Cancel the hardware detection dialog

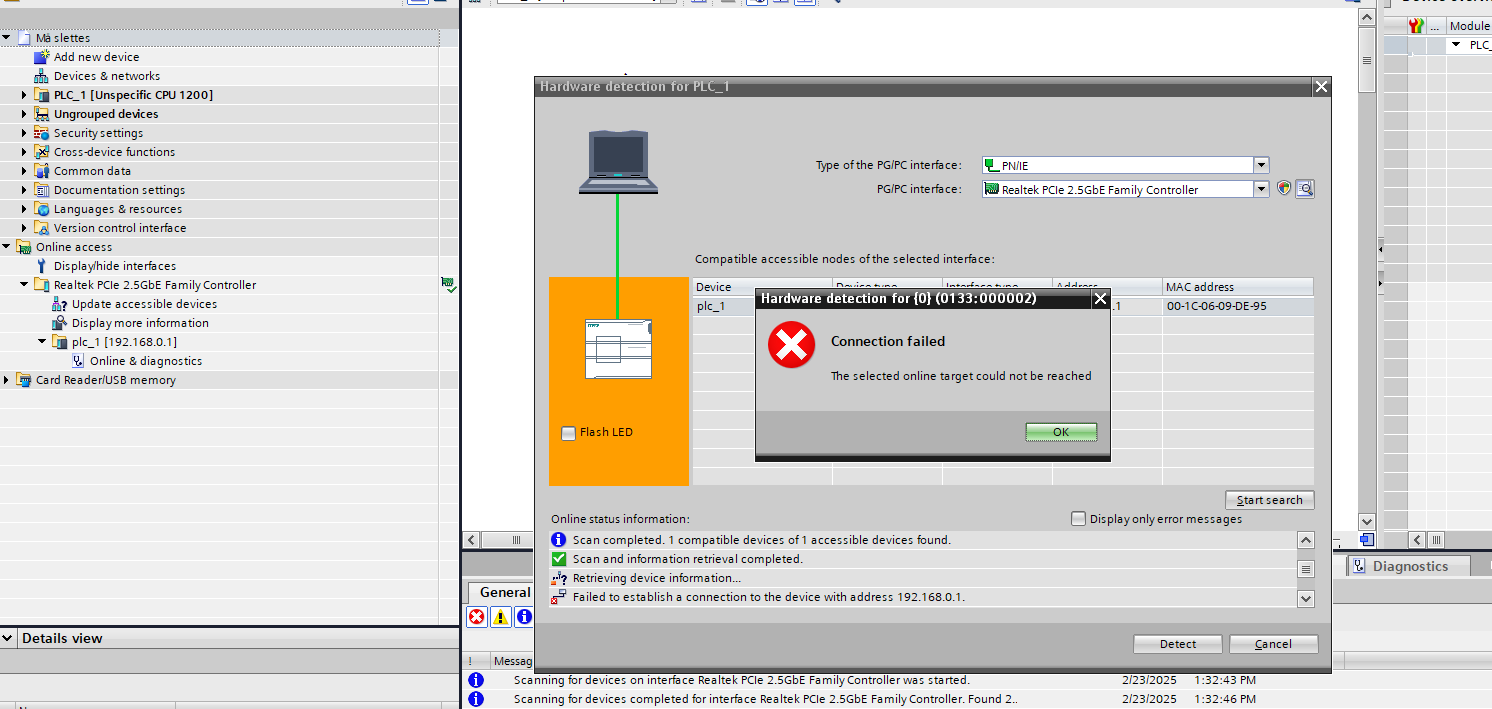pos(1273,644)
